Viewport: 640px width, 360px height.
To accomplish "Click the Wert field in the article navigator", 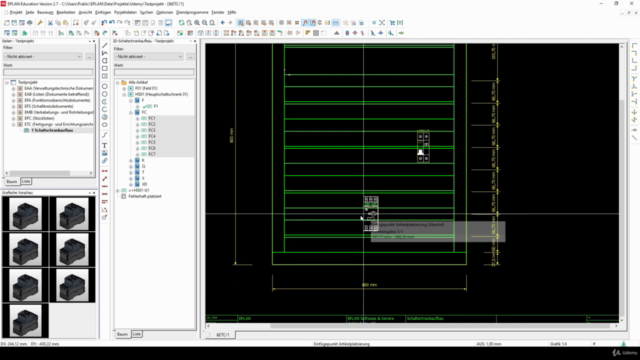I will pos(154,72).
